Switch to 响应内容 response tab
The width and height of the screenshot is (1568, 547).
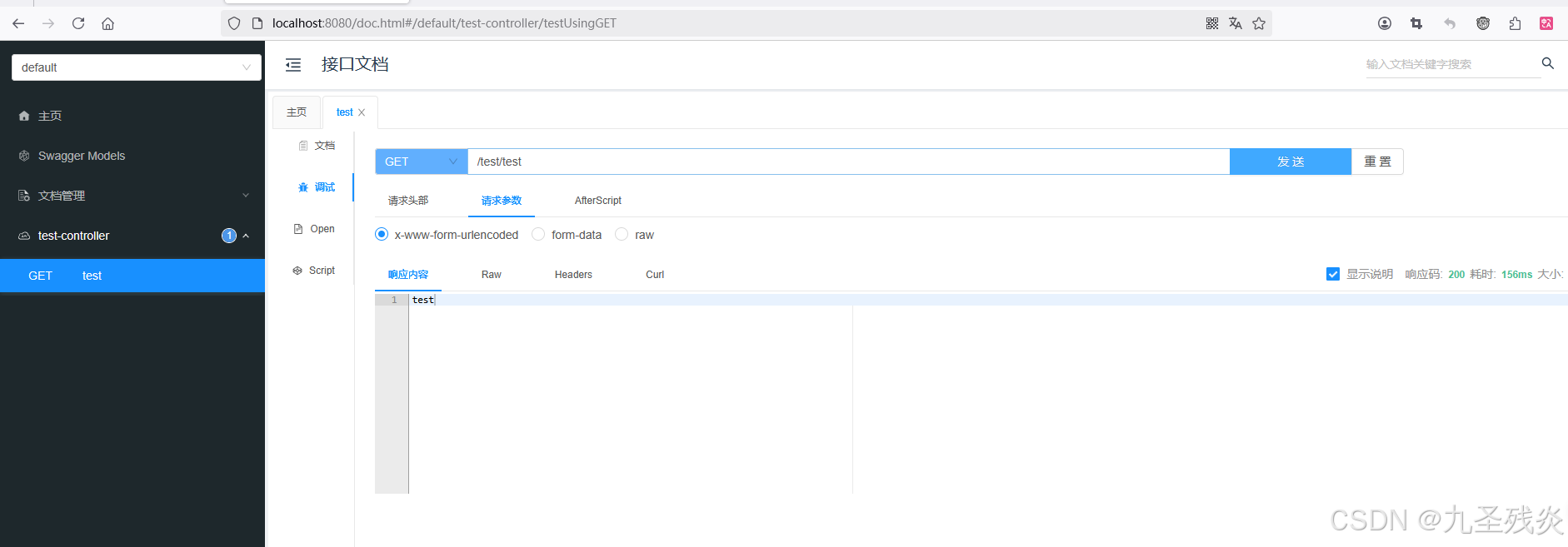tap(408, 275)
